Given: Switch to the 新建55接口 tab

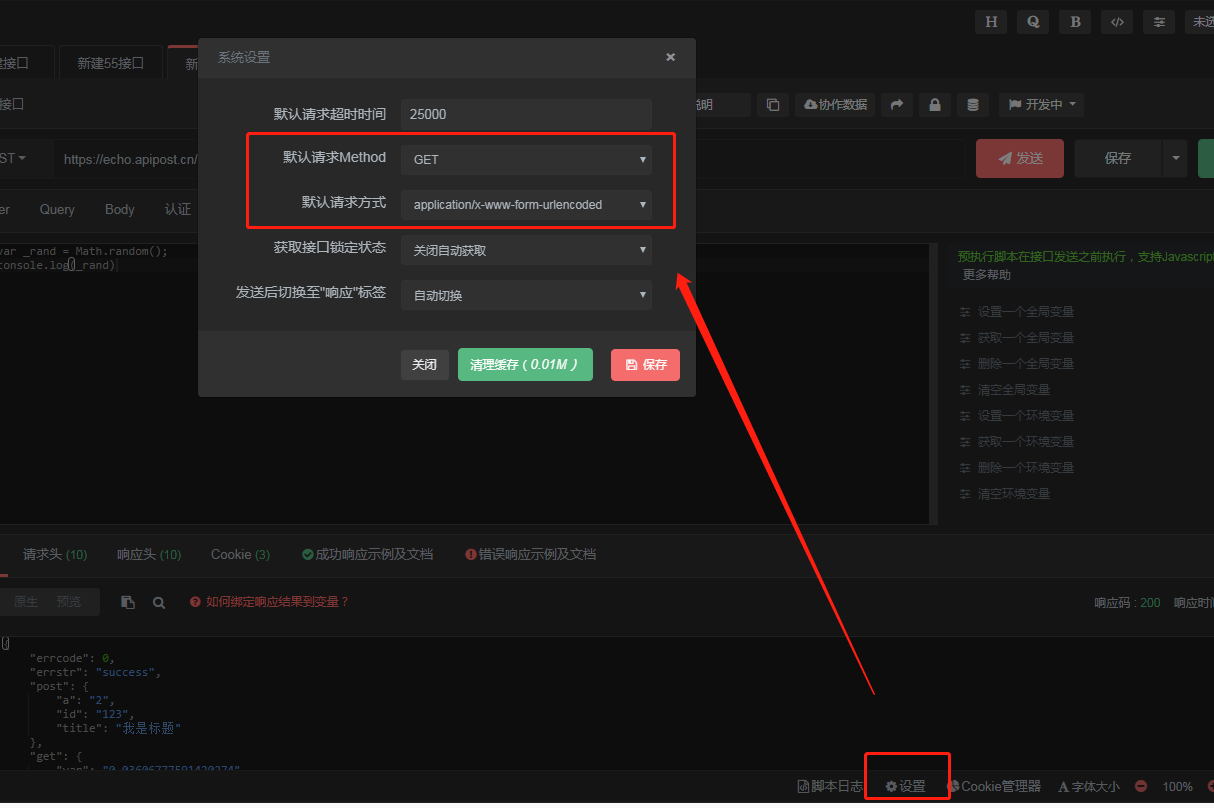Looking at the screenshot, I should pos(111,63).
